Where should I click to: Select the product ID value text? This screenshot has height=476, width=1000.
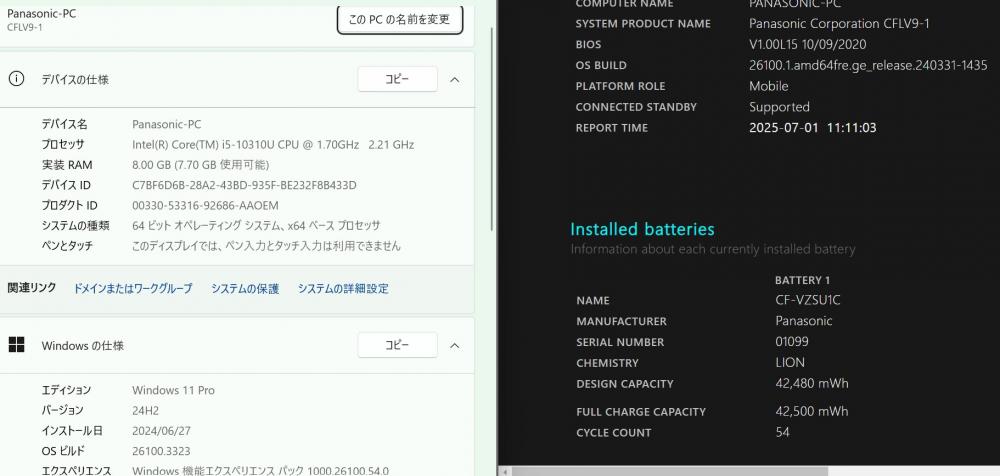[x=205, y=205]
